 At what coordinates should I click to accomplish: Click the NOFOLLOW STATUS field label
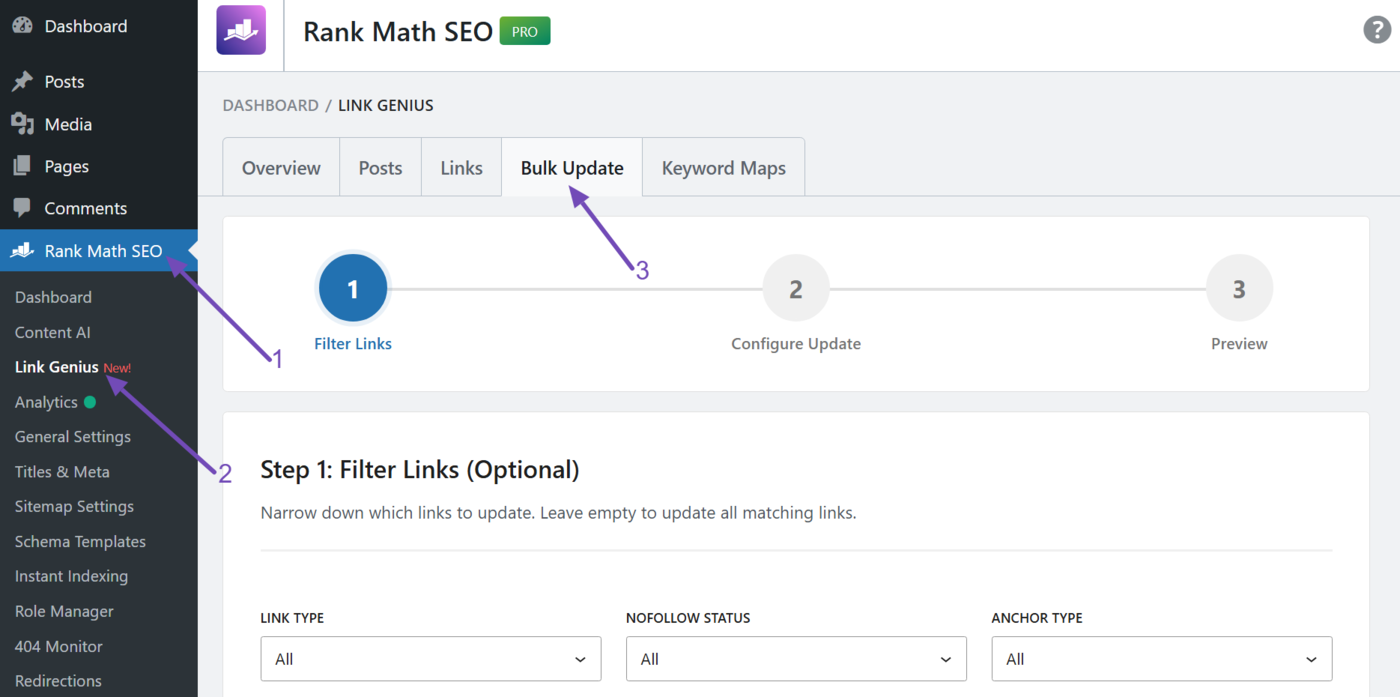[688, 618]
